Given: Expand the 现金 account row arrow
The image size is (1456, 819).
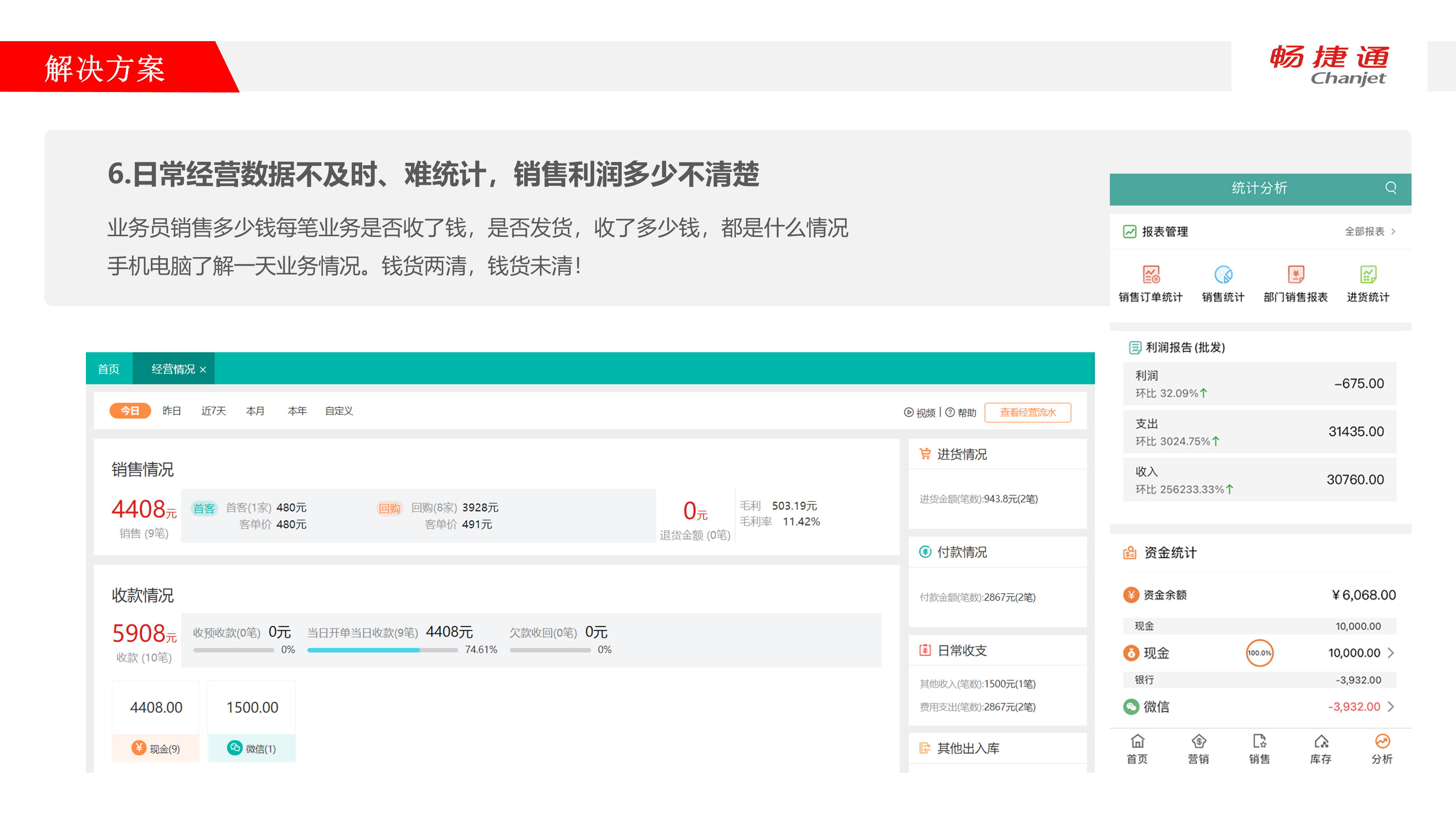Looking at the screenshot, I should pyautogui.click(x=1391, y=653).
